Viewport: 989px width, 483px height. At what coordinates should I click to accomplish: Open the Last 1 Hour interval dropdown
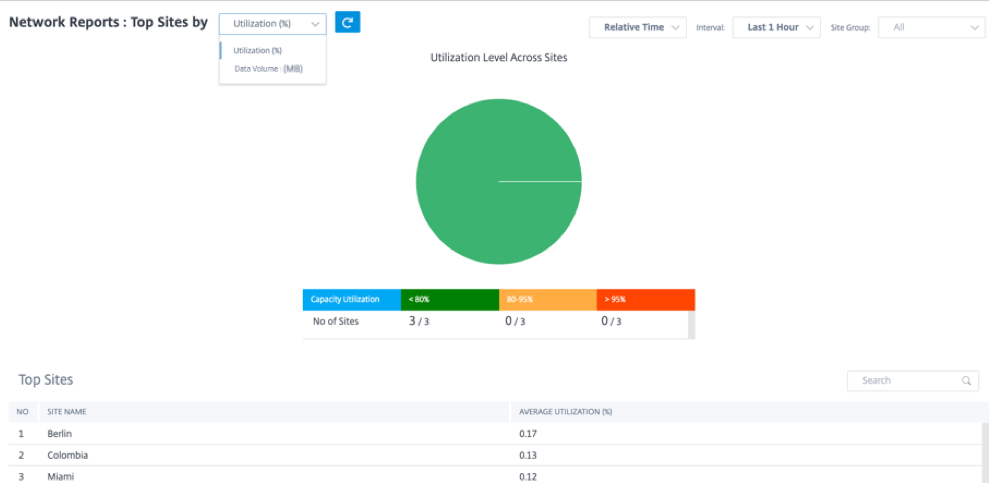pyautogui.click(x=776, y=28)
